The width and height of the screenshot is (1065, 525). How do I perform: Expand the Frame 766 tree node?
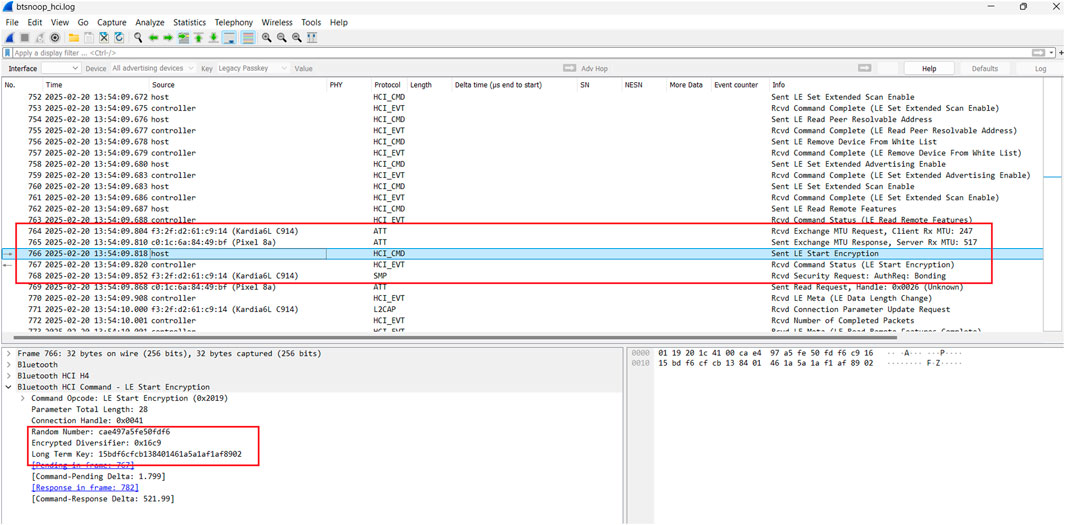9,354
